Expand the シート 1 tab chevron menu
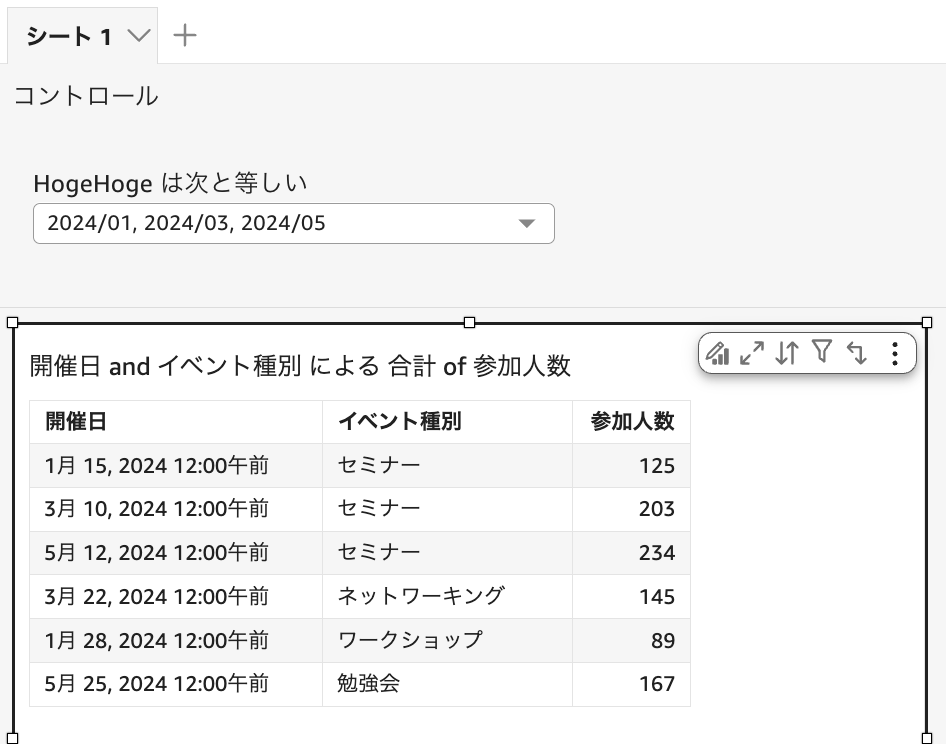Image resolution: width=946 pixels, height=744 pixels. coord(137,33)
